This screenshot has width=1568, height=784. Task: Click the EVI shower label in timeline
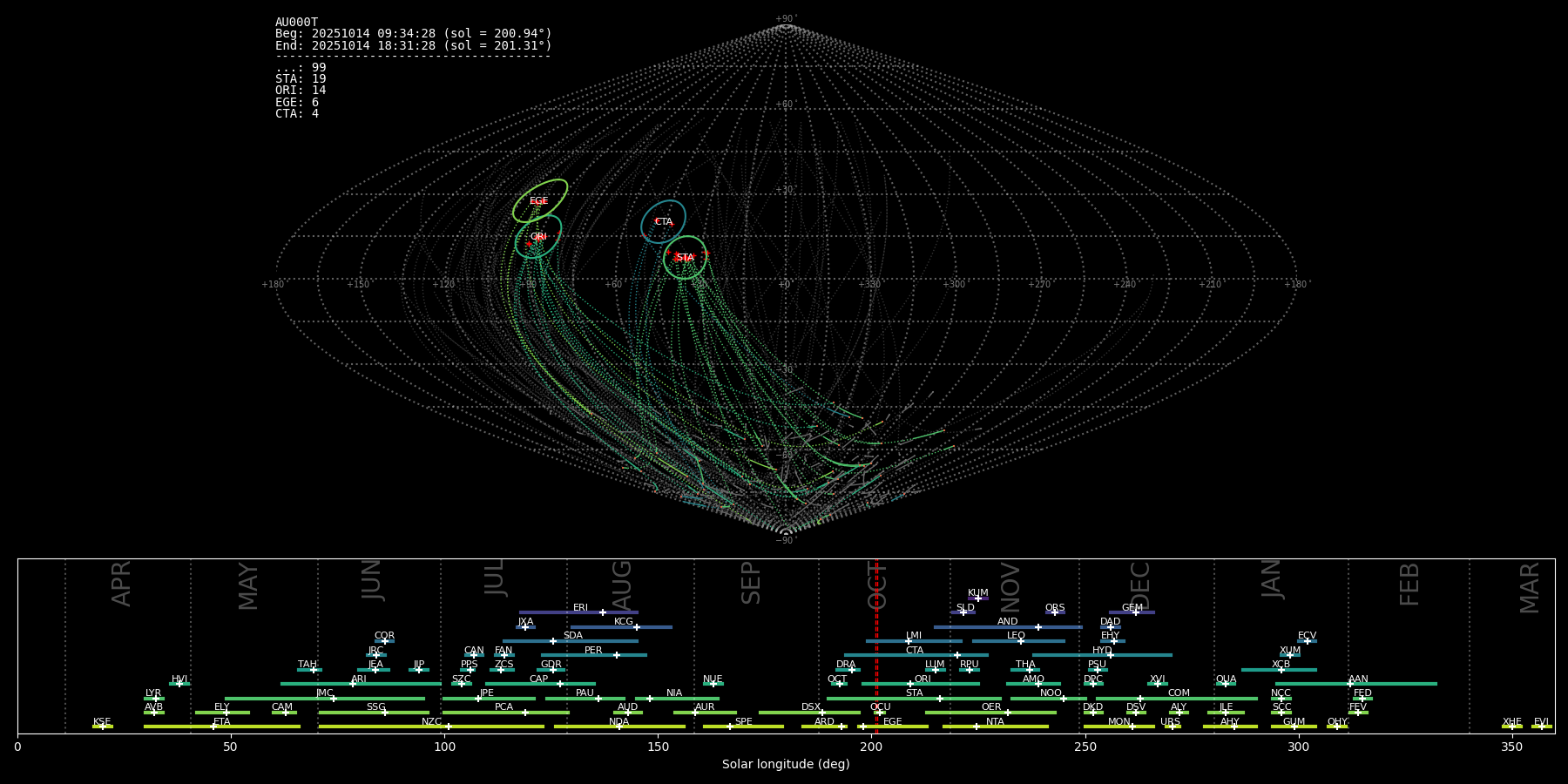click(x=1541, y=722)
